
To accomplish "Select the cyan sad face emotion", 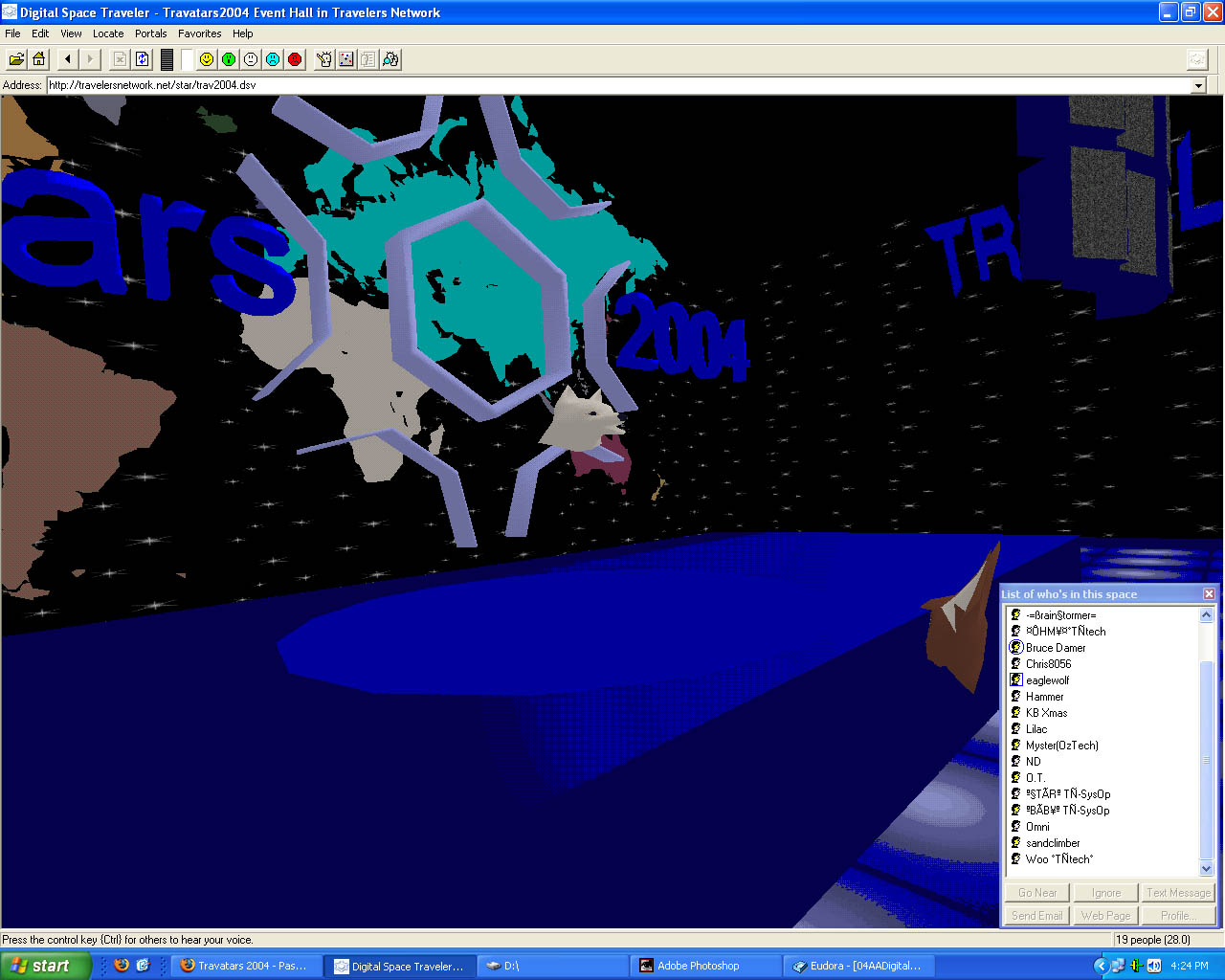I will (273, 59).
